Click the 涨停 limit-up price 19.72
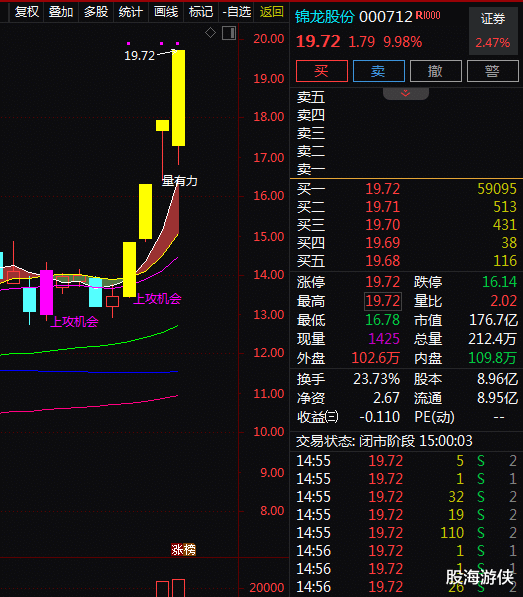Image resolution: width=523 pixels, height=597 pixels. point(383,282)
